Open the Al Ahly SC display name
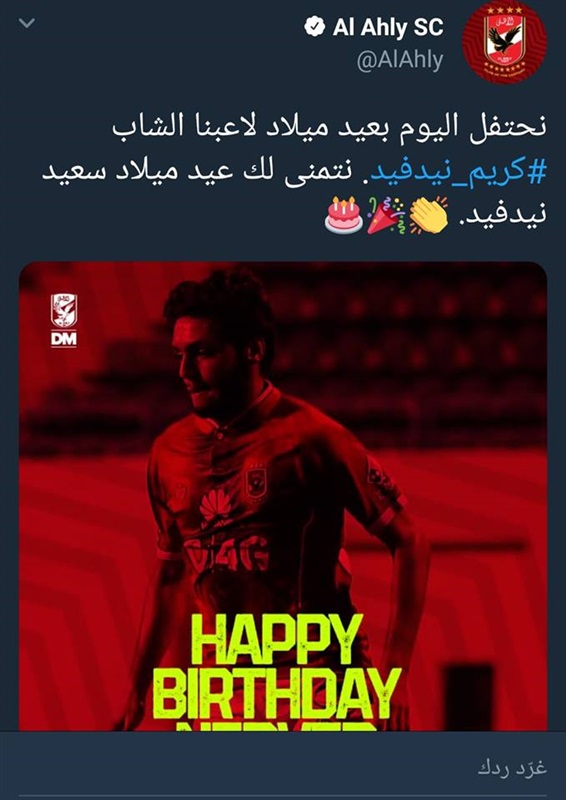566x800 pixels. tap(388, 28)
